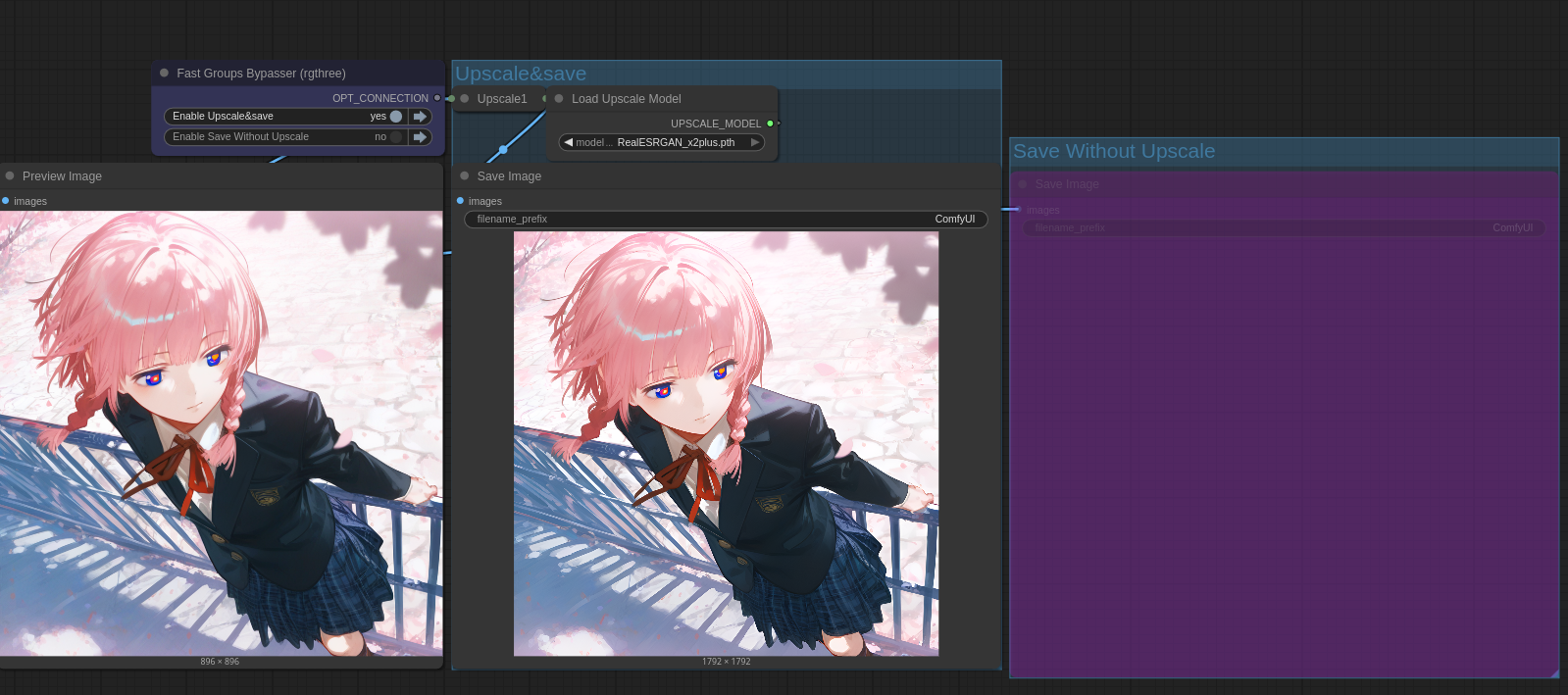Click filename_prefix field in the bypassed Save Image

(1284, 227)
